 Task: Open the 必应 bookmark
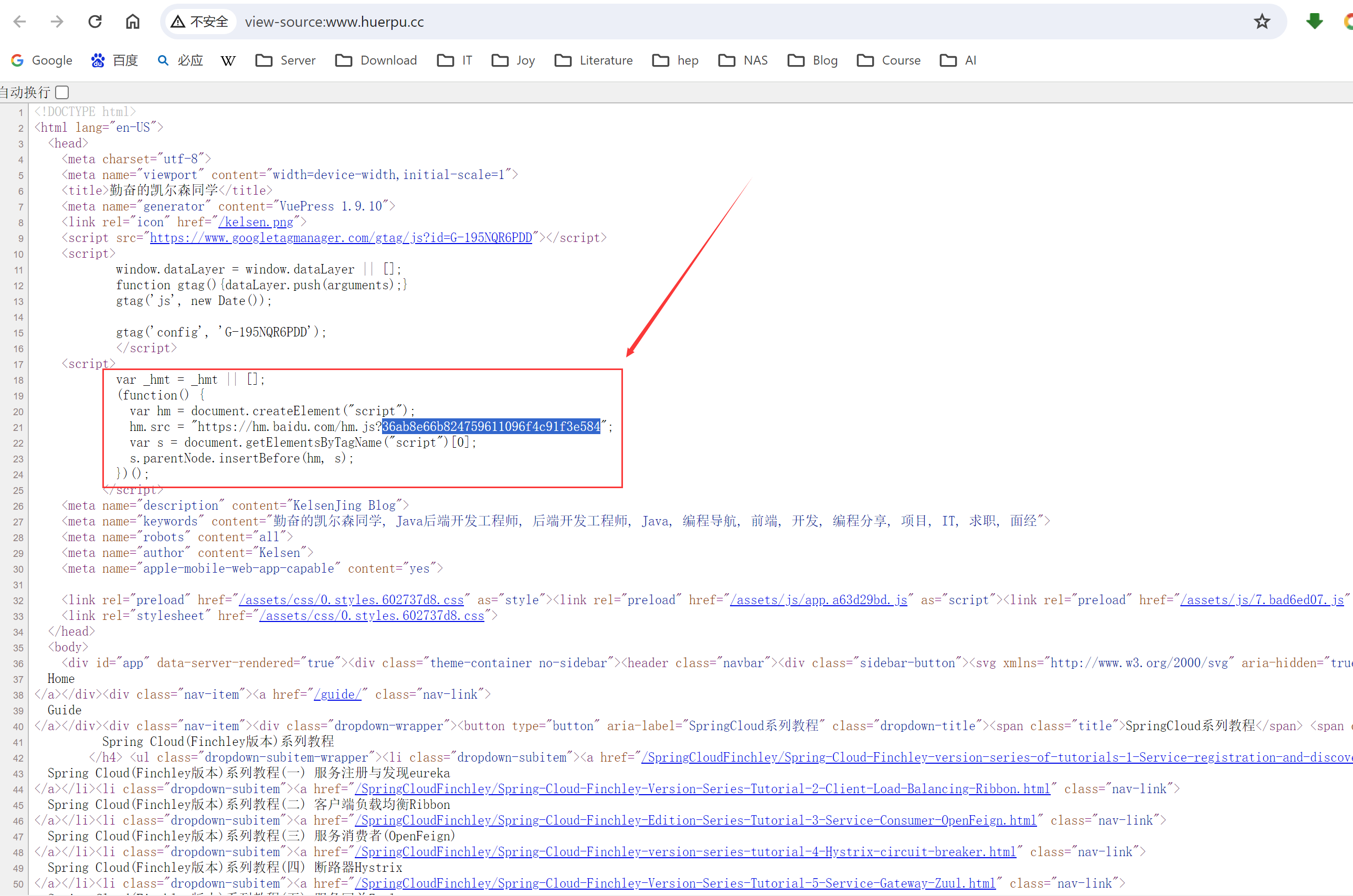180,60
